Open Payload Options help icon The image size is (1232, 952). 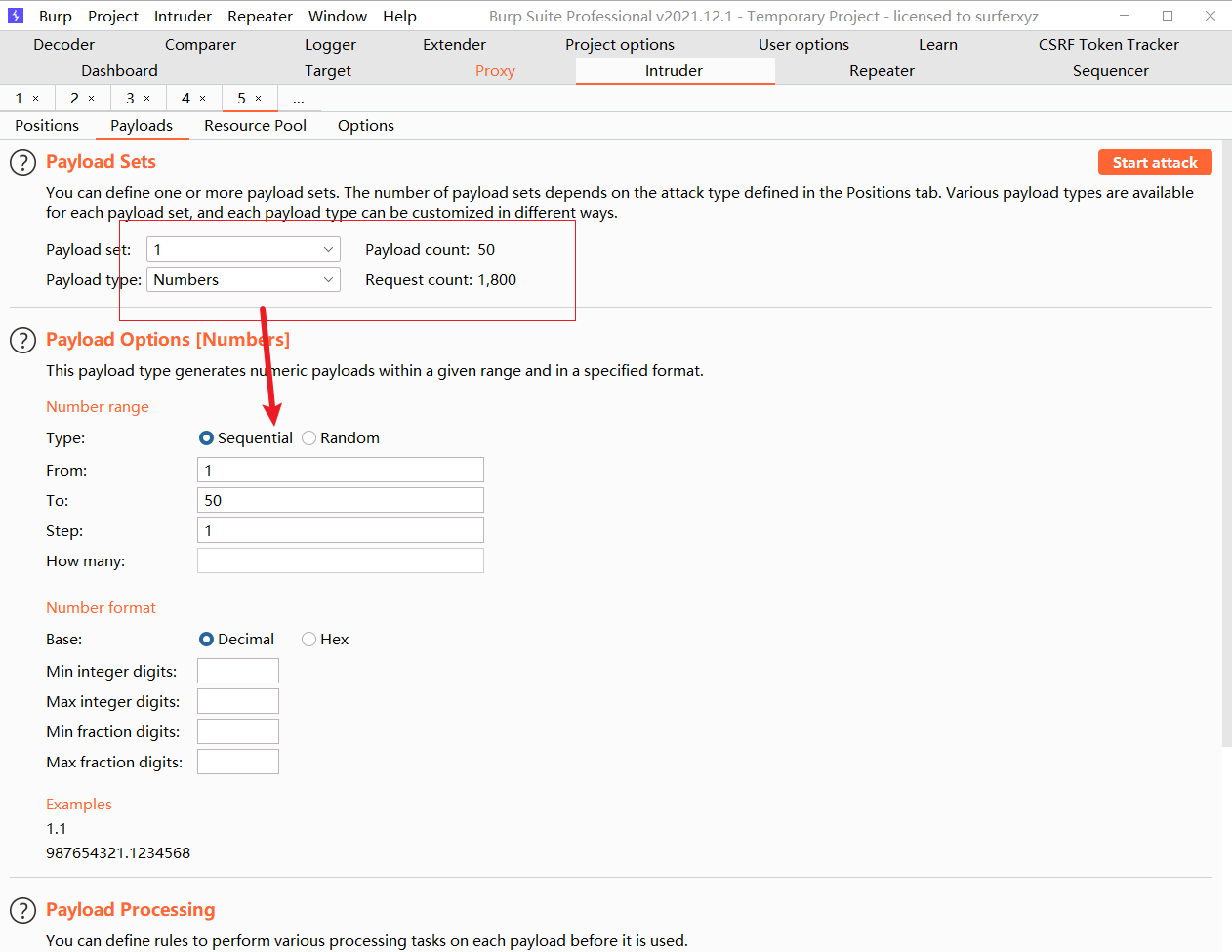click(22, 341)
